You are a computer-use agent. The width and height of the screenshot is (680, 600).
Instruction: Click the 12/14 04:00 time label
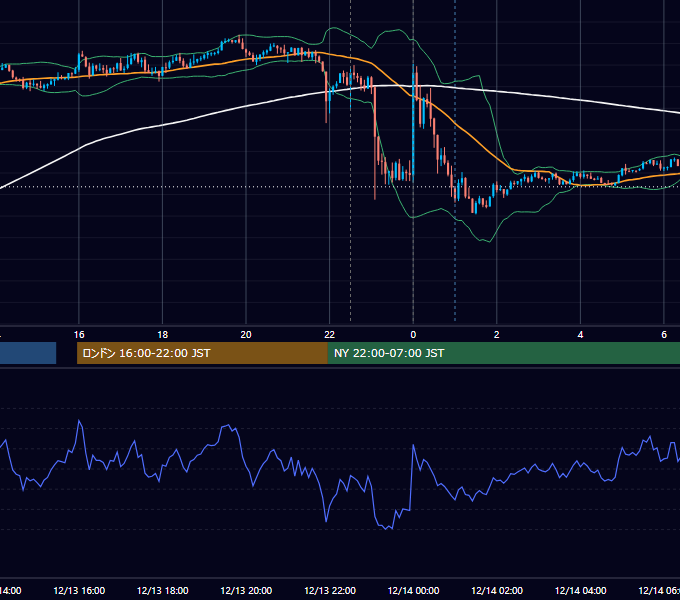click(581, 590)
